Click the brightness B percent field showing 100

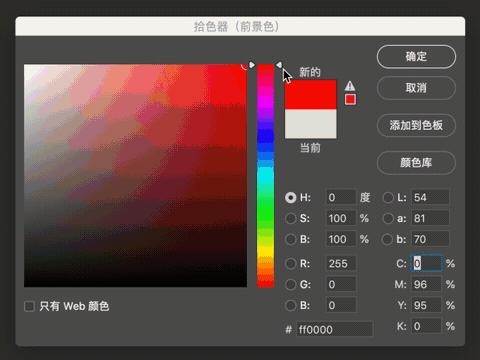click(341, 239)
